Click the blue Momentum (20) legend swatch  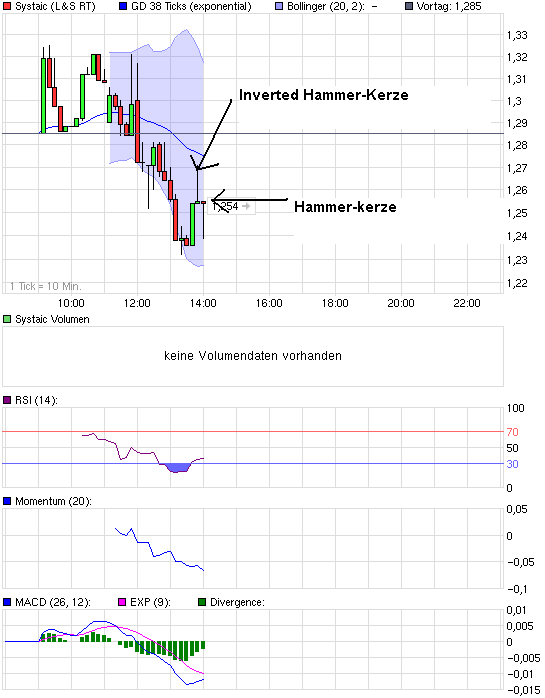coord(7,501)
